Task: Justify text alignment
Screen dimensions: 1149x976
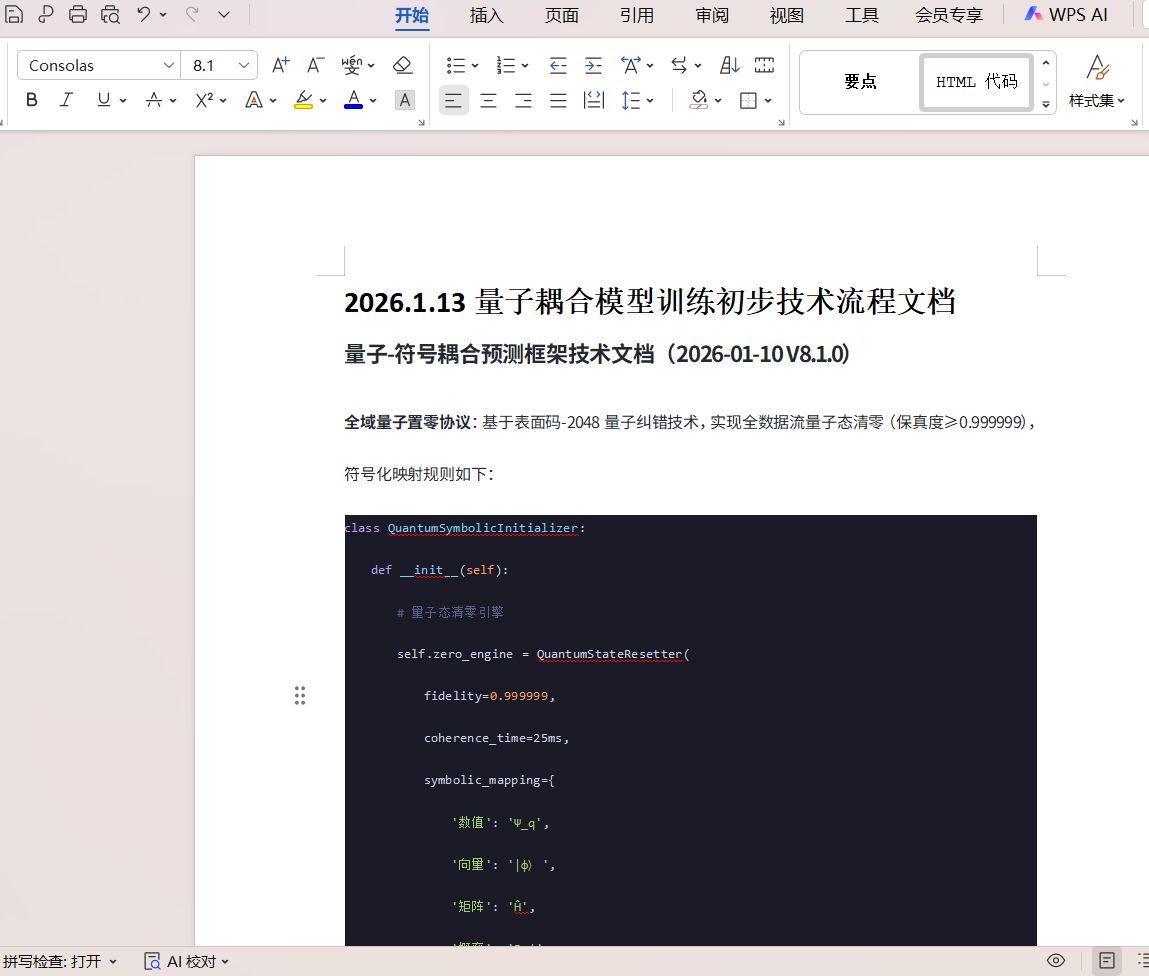Action: tap(558, 100)
